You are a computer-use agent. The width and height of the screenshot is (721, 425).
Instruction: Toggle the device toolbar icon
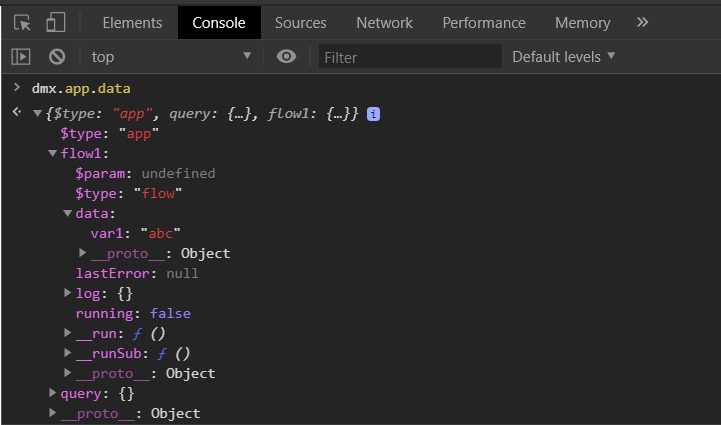56,23
